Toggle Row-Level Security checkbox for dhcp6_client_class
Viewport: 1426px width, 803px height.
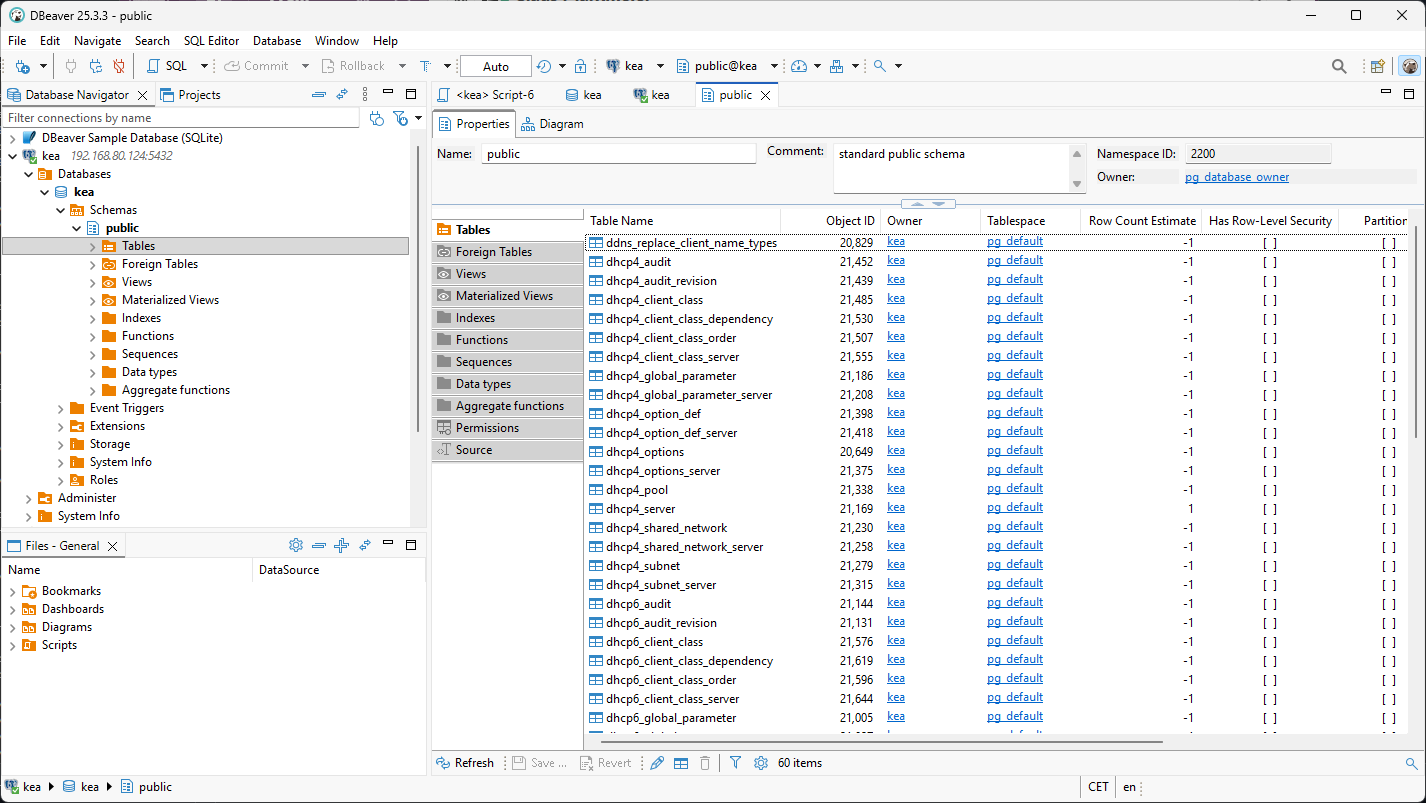coord(1269,642)
